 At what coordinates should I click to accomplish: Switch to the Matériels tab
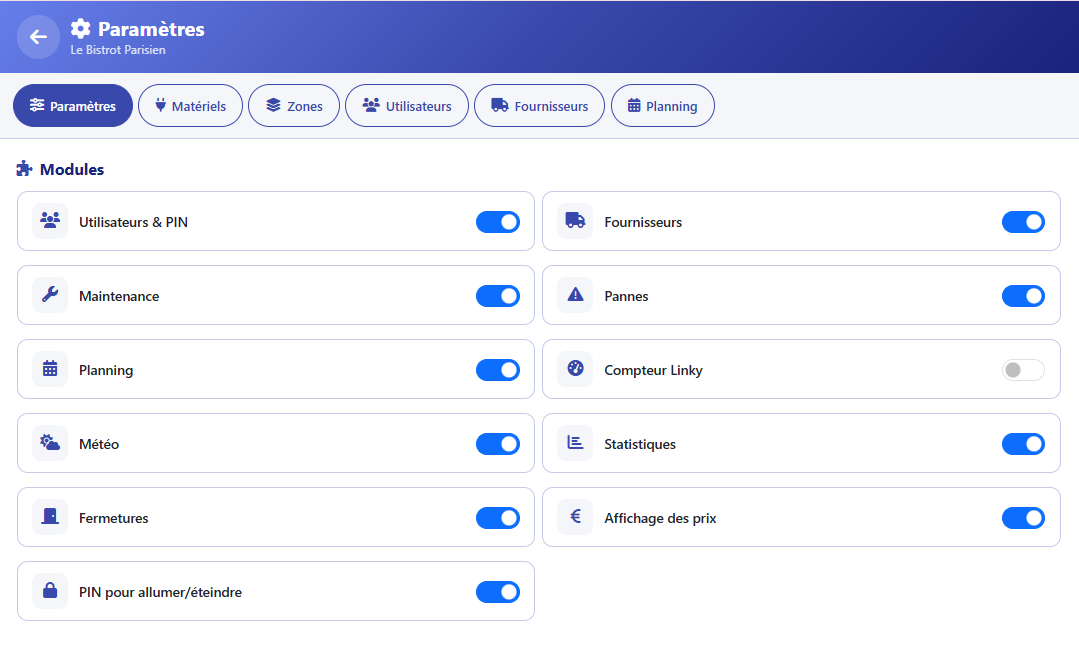[x=190, y=106]
